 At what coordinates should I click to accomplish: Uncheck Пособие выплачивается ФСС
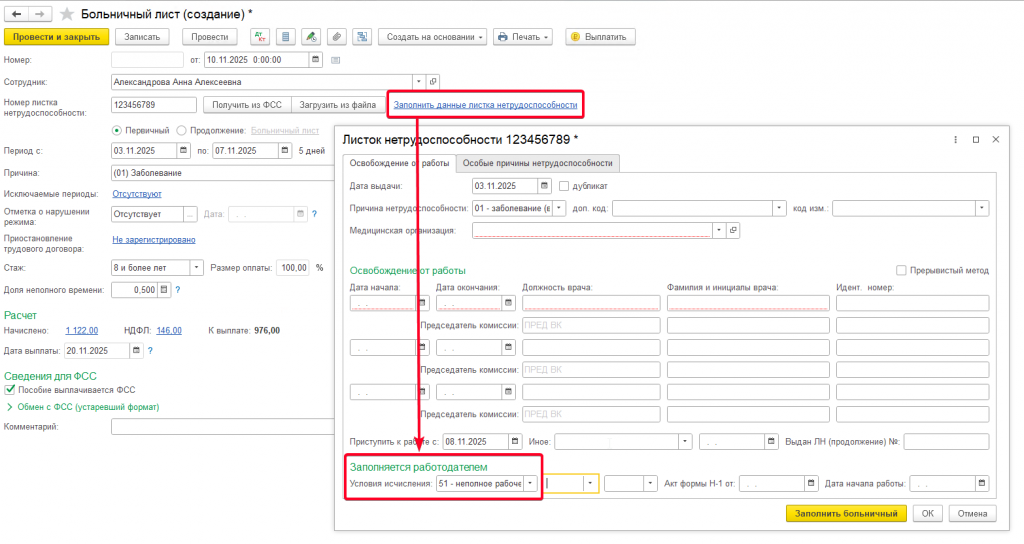pyautogui.click(x=10, y=390)
